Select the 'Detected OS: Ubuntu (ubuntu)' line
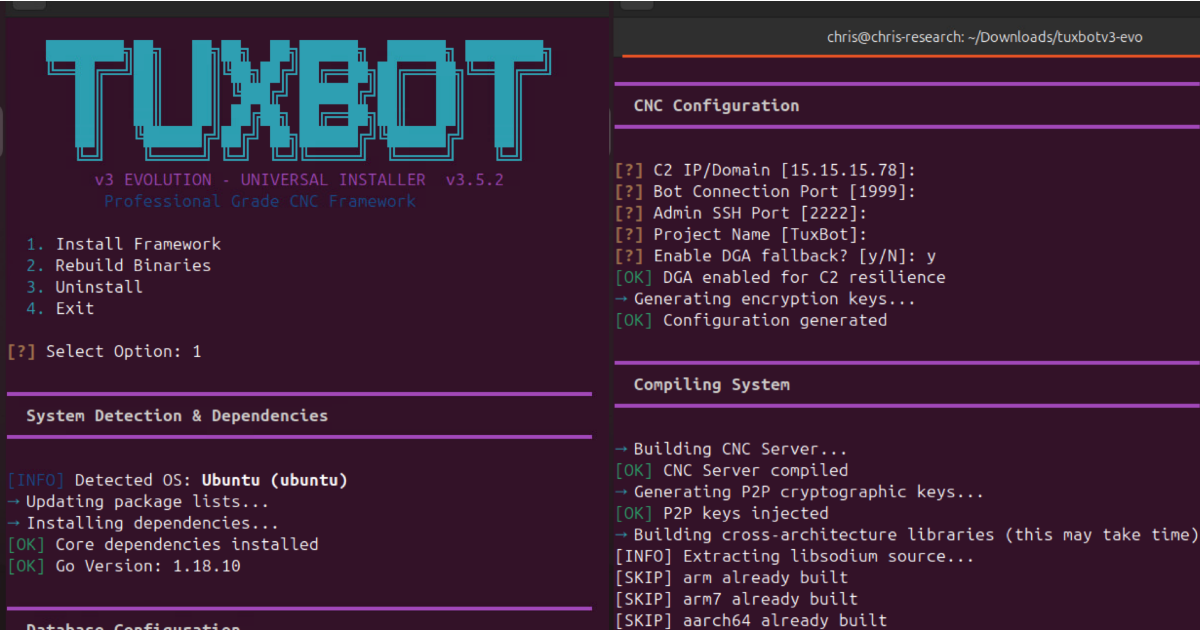This screenshot has height=630, width=1200. coord(177,480)
